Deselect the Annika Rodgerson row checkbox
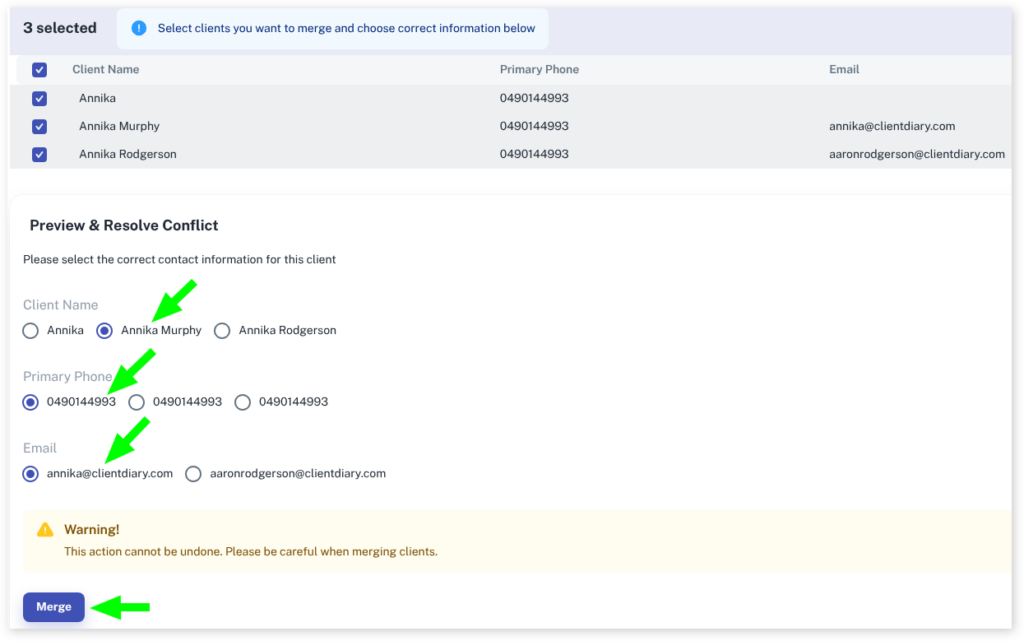 pyautogui.click(x=39, y=154)
